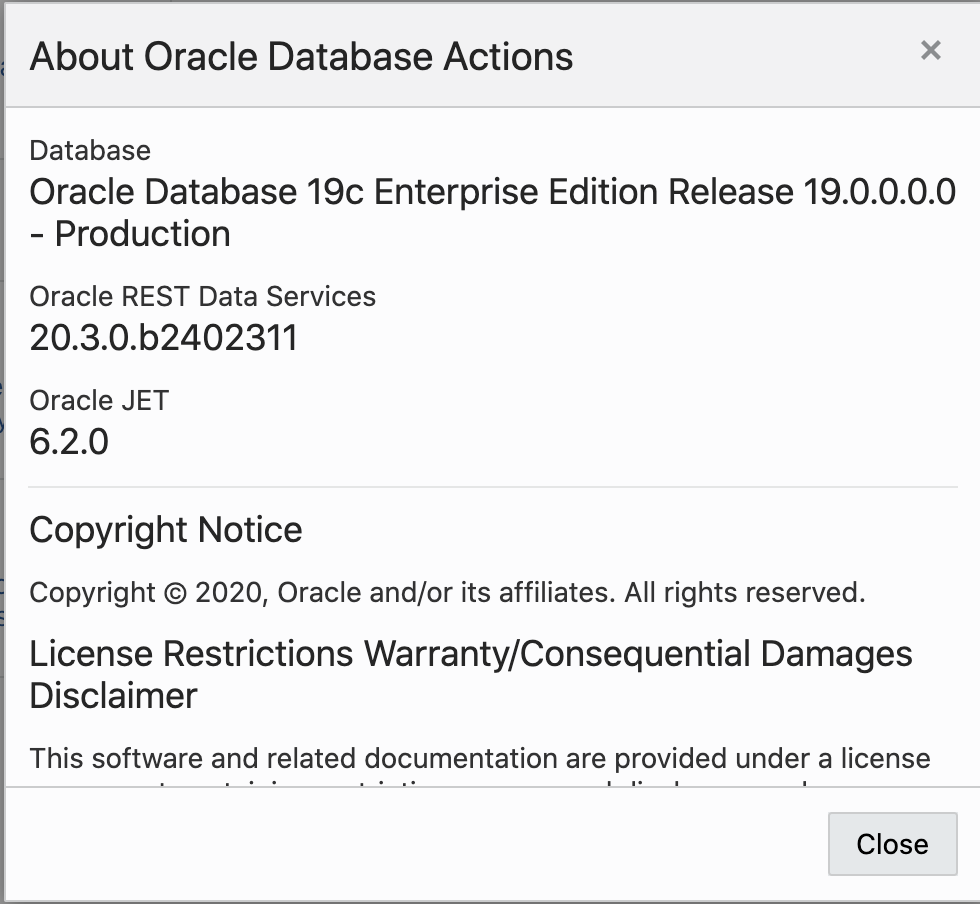Click the Oracle REST Data Services label
This screenshot has width=980, height=904.
(202, 297)
